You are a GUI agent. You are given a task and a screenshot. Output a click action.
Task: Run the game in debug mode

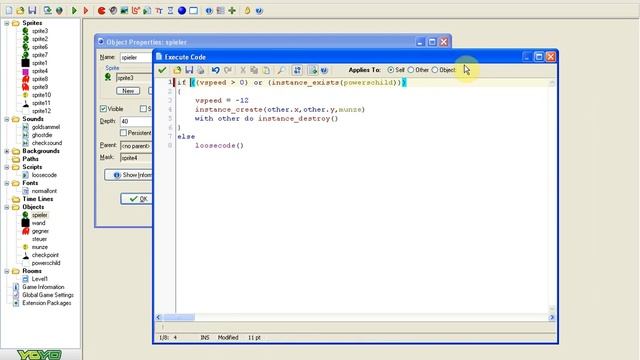(86, 11)
